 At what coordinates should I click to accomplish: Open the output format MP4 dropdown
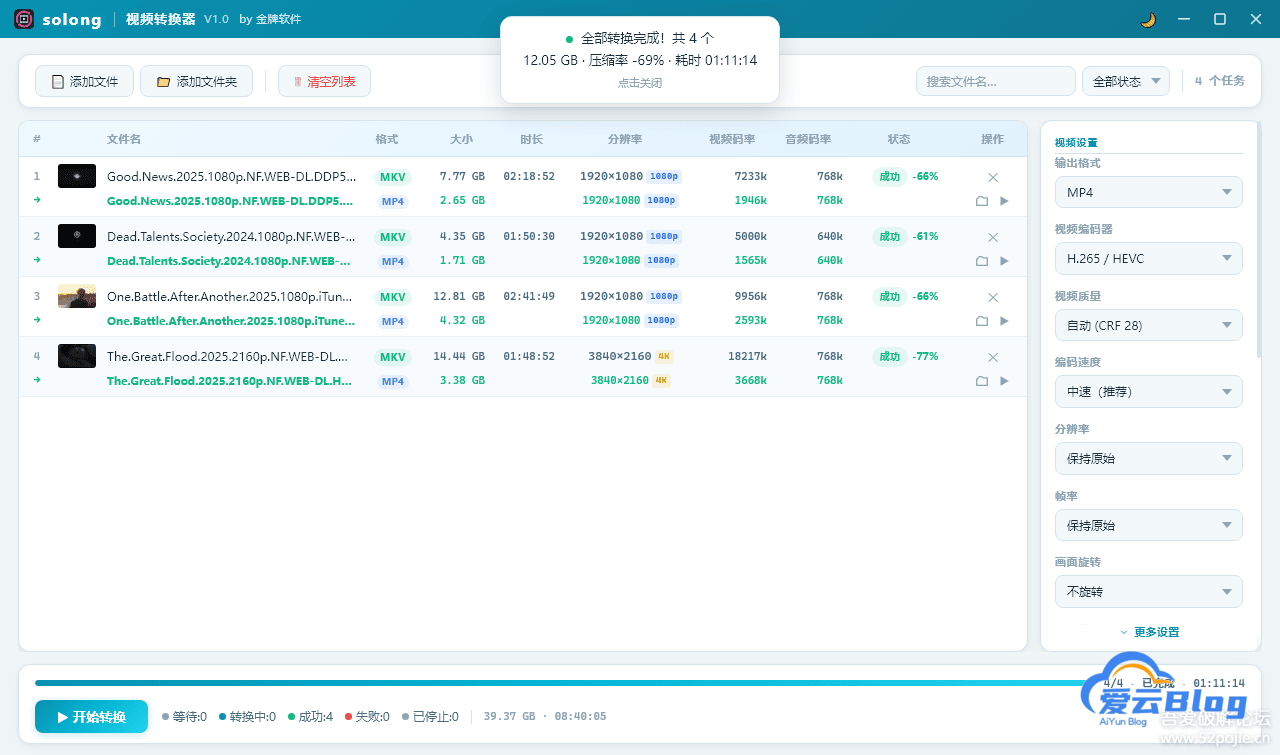tap(1148, 192)
